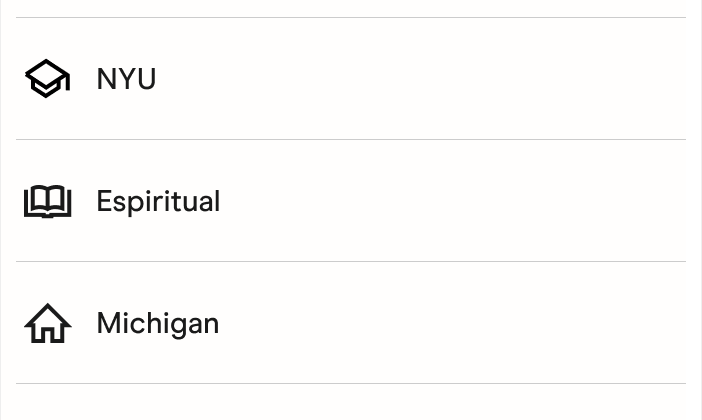Click the open book icon beside Espiritual
This screenshot has width=702, height=420.
coord(47,201)
